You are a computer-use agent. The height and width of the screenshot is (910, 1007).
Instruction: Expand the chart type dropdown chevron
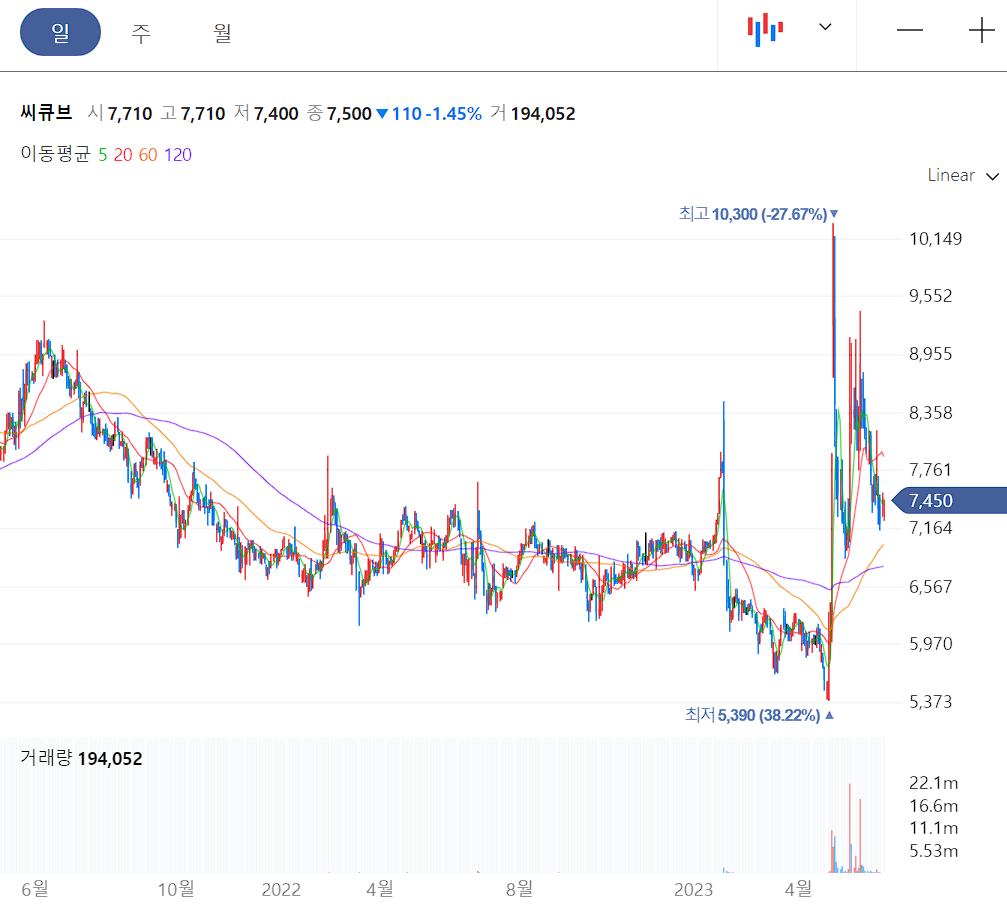825,27
